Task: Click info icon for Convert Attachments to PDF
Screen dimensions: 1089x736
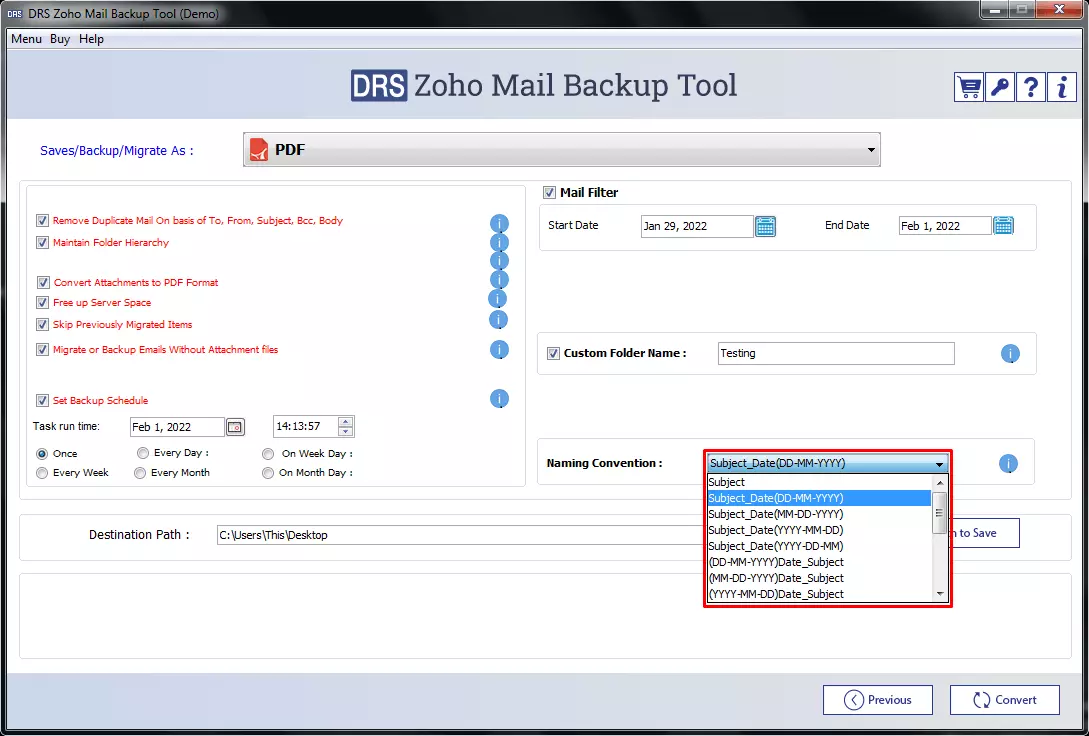Action: [x=499, y=279]
